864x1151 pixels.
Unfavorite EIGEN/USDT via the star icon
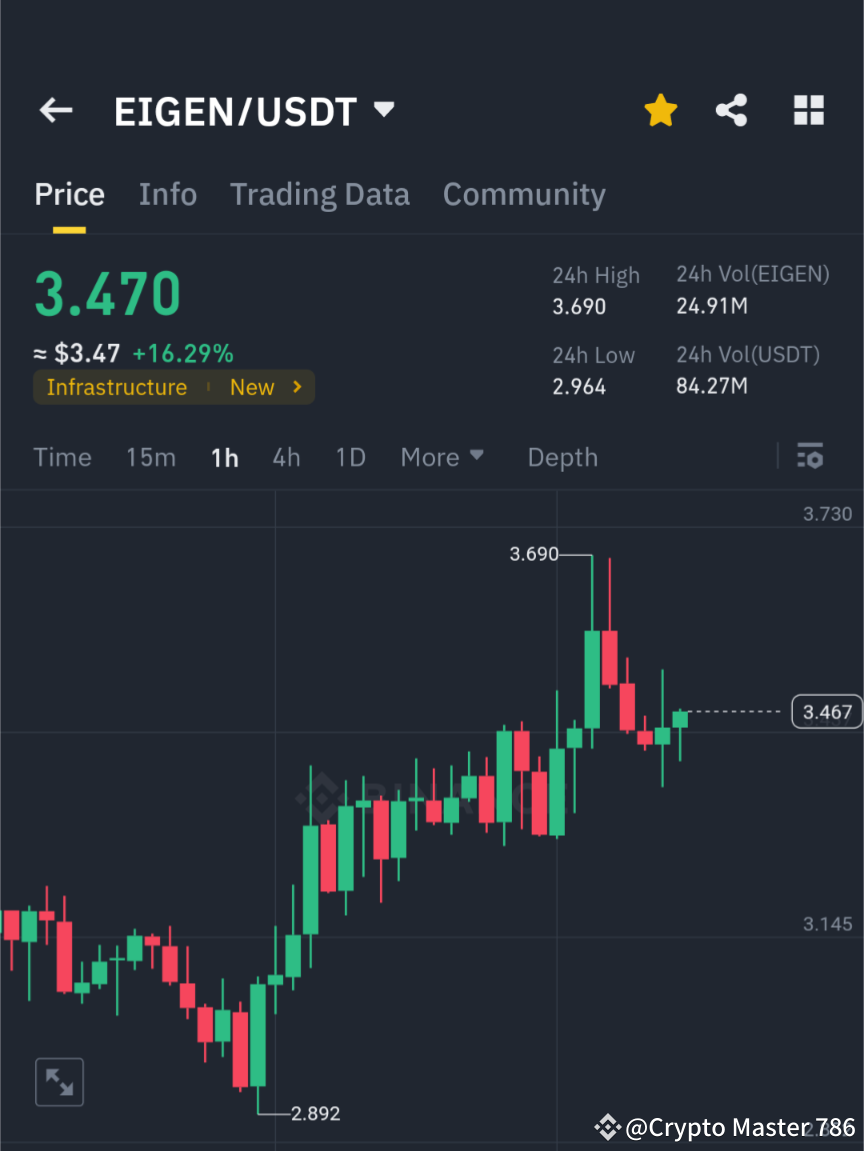click(x=660, y=110)
